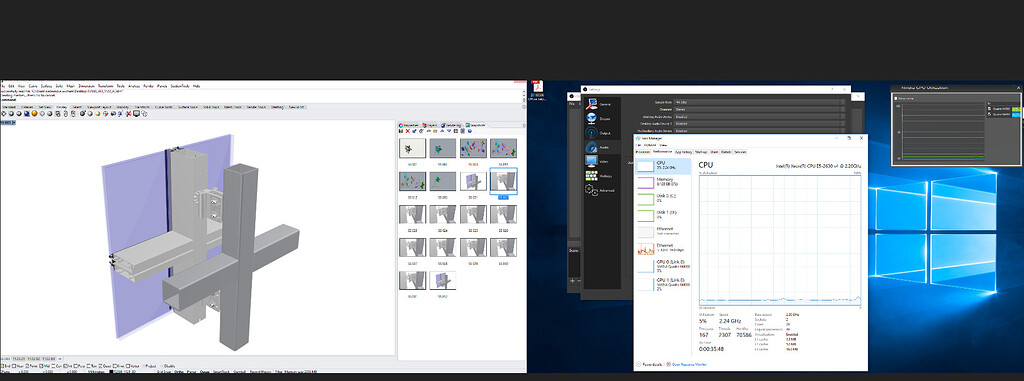Click the Rendered orange sphere display icon

pos(34,114)
